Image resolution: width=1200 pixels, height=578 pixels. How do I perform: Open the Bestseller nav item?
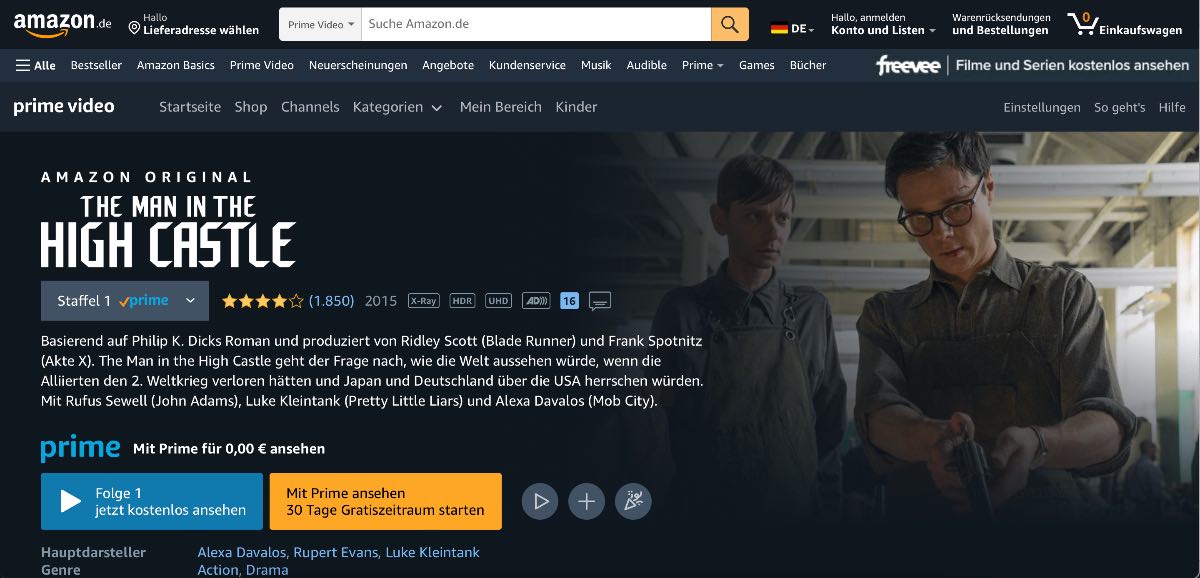click(96, 65)
